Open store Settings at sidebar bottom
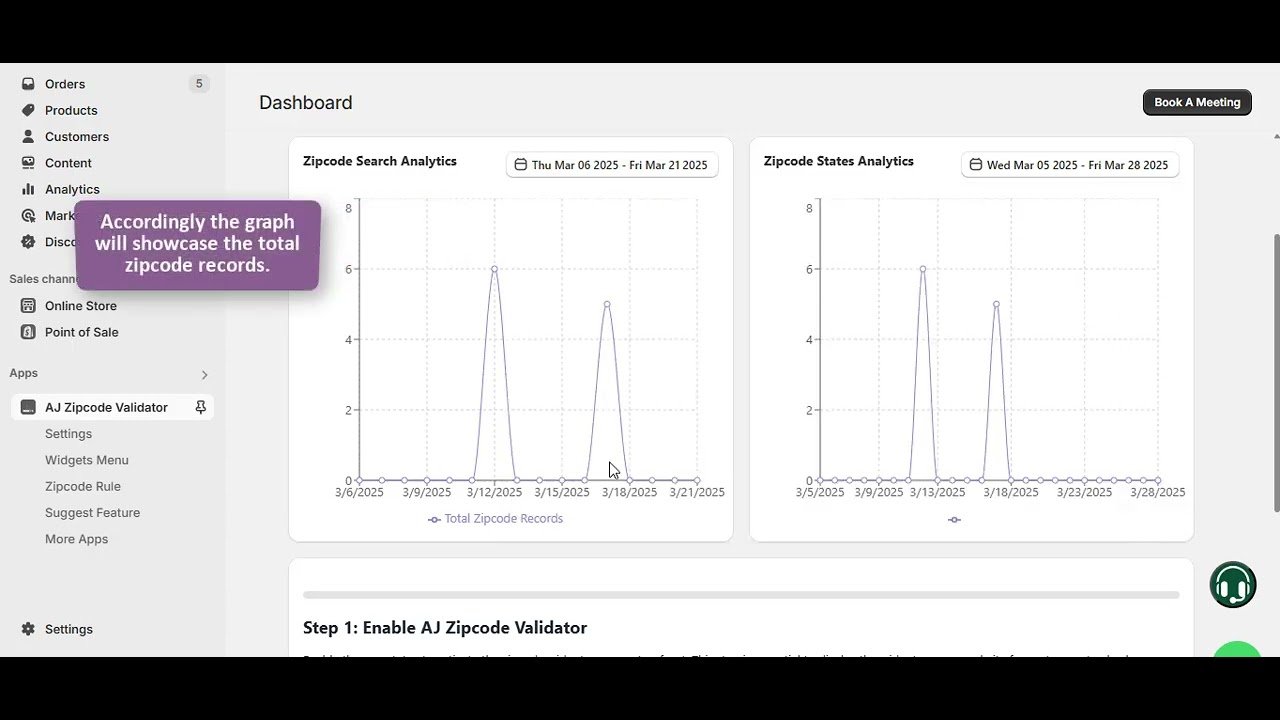This screenshot has height=720, width=1280. click(x=68, y=629)
